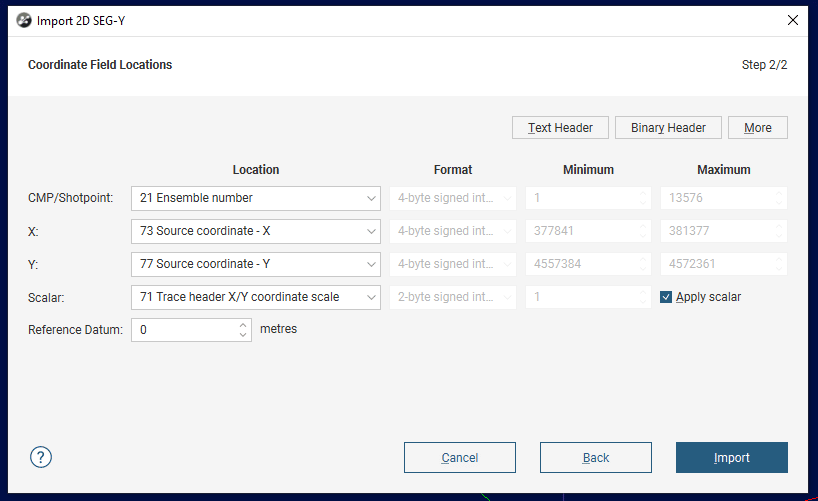Cancel the SEG-Y import
This screenshot has height=501, width=818.
point(460,458)
